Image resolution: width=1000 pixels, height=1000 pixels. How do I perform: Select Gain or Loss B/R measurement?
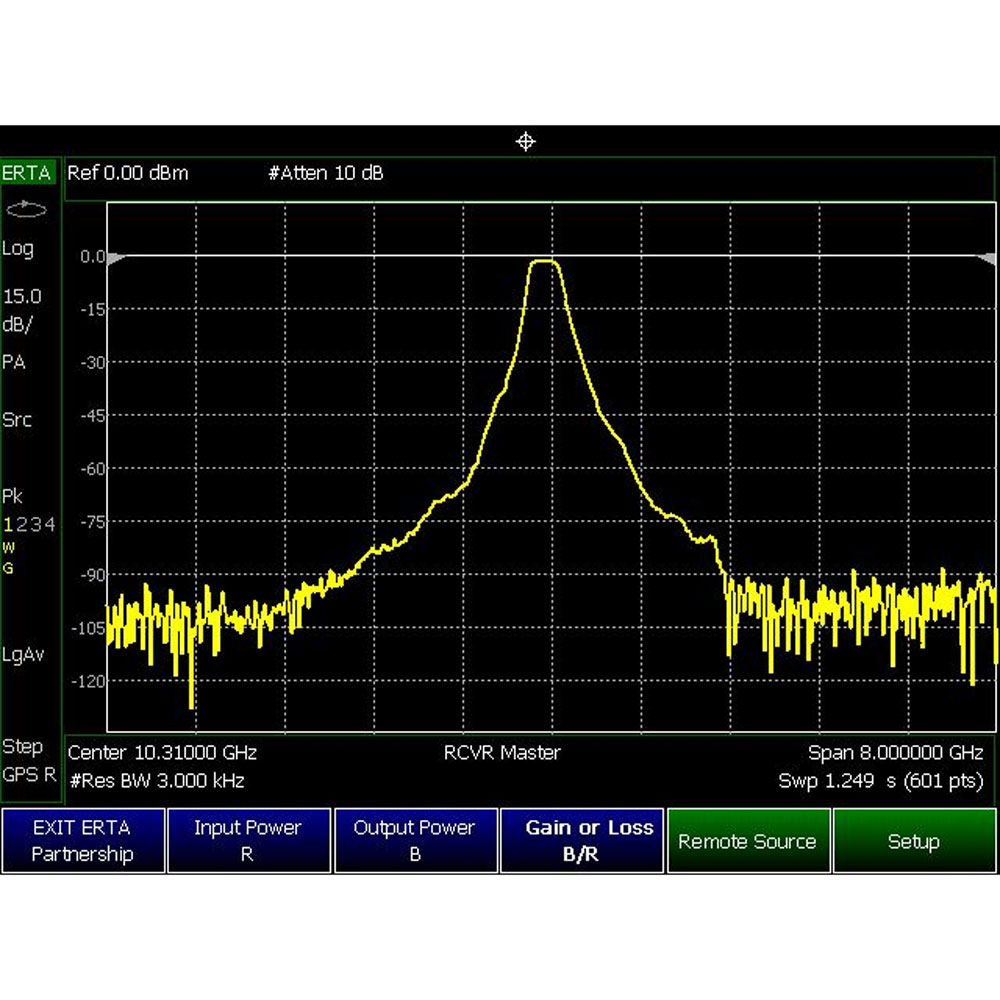[582, 841]
